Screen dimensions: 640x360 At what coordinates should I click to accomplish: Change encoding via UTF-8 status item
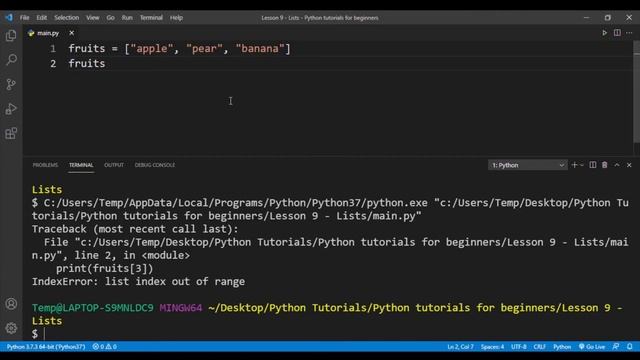pyautogui.click(x=519, y=347)
